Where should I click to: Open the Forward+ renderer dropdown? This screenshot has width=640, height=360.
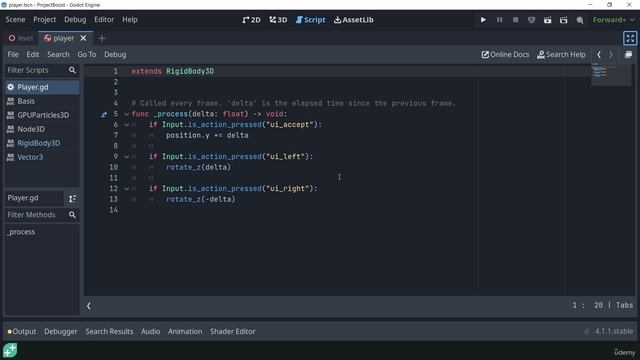point(613,20)
